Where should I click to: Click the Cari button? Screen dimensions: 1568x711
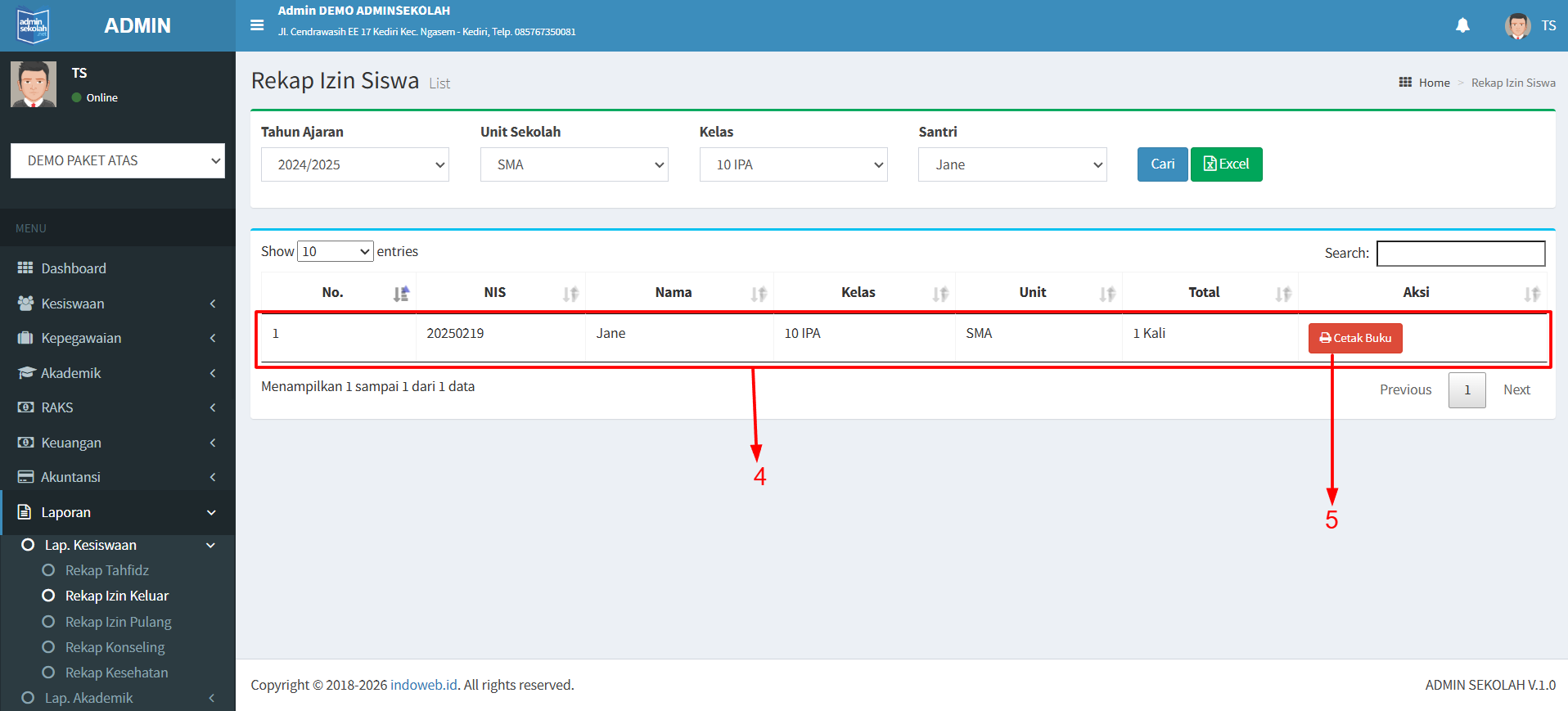click(1162, 164)
